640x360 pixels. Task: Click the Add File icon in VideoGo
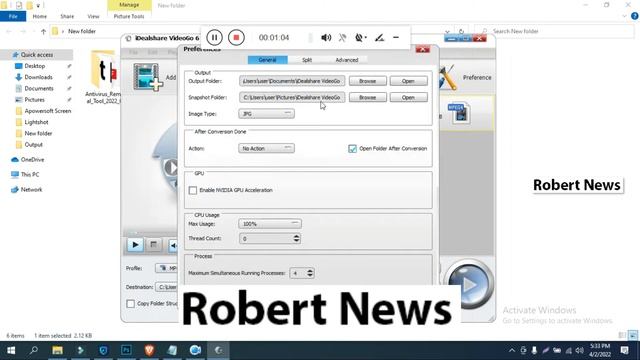coord(148,77)
